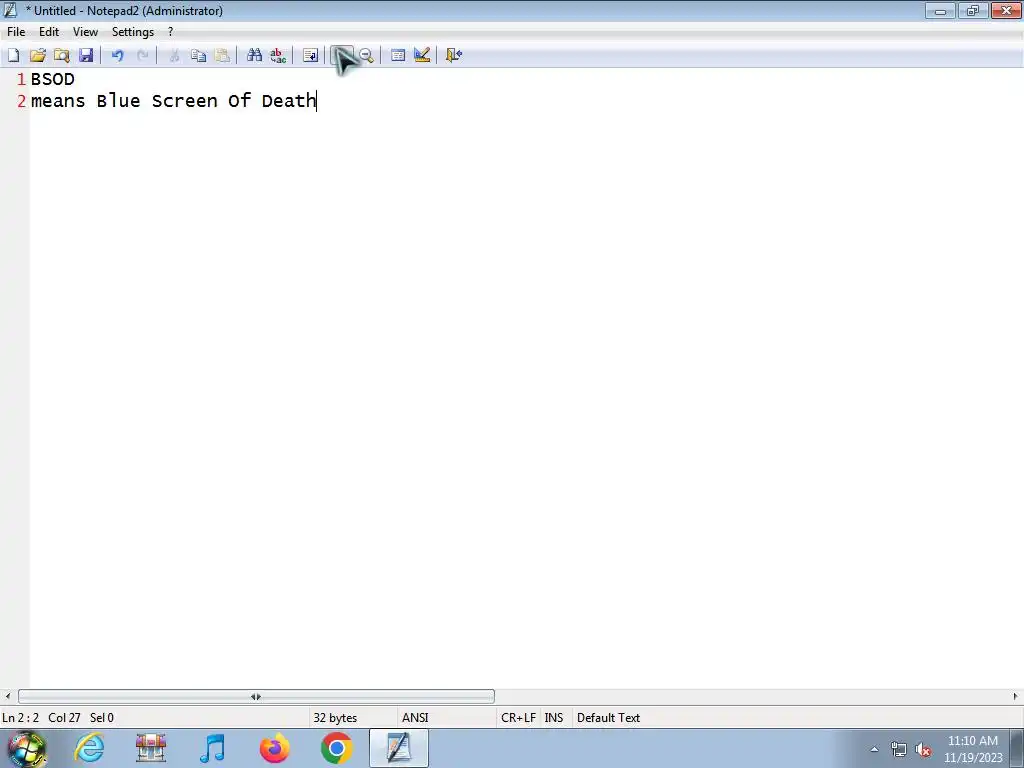Launch Firefox from the taskbar
1024x768 pixels.
pyautogui.click(x=274, y=748)
